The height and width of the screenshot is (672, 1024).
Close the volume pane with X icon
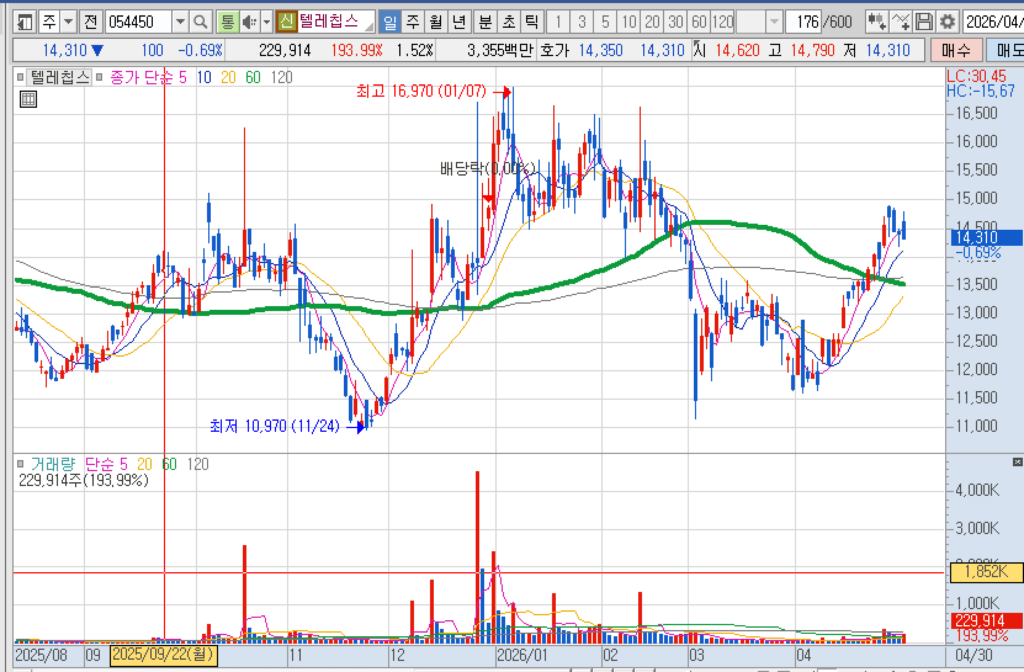click(1017, 462)
